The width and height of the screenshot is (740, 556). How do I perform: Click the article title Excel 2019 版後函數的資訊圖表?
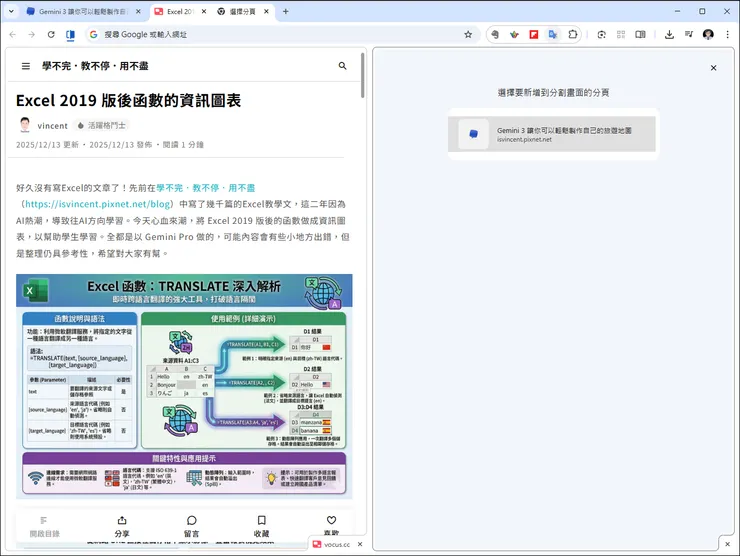(x=128, y=101)
